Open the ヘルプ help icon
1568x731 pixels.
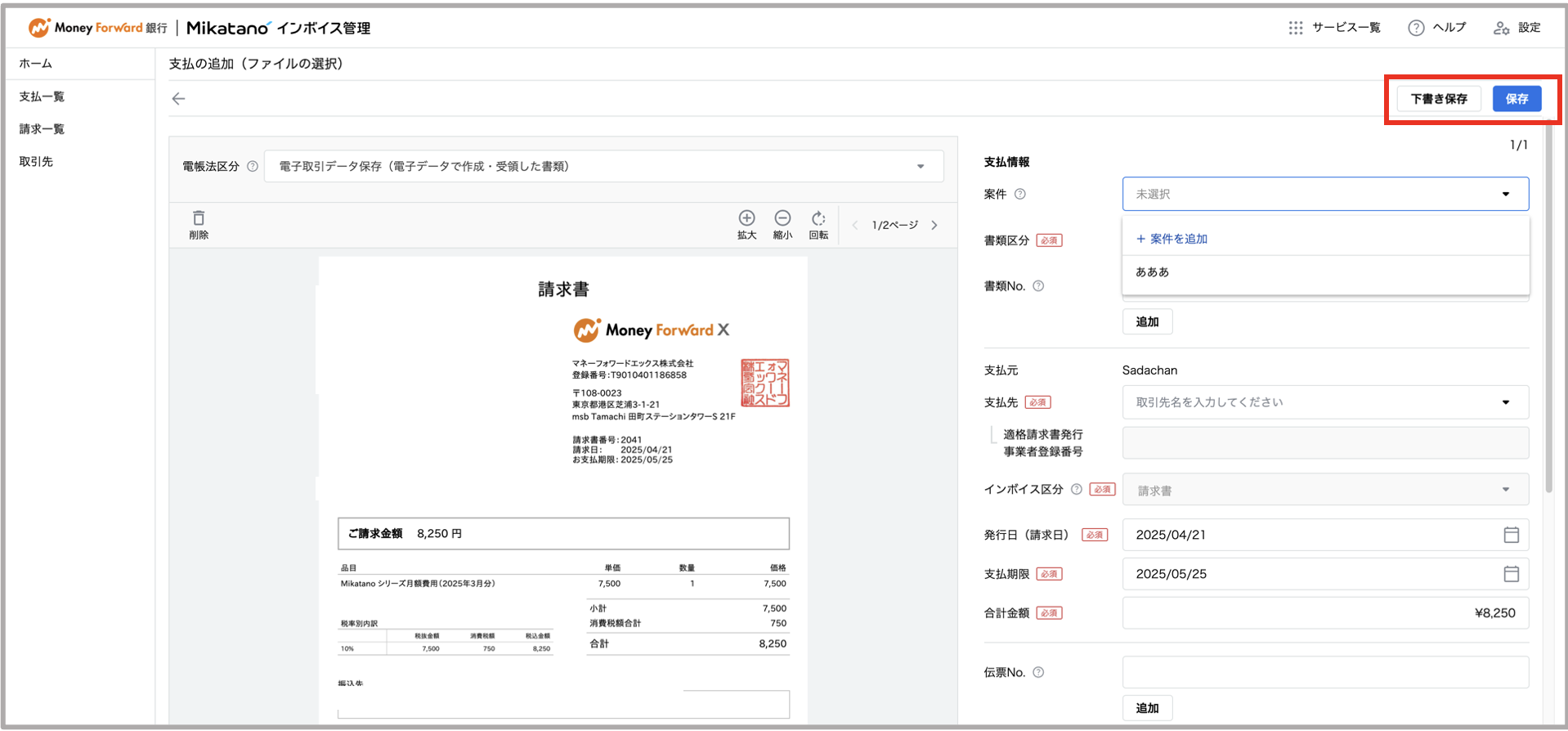point(1416,28)
